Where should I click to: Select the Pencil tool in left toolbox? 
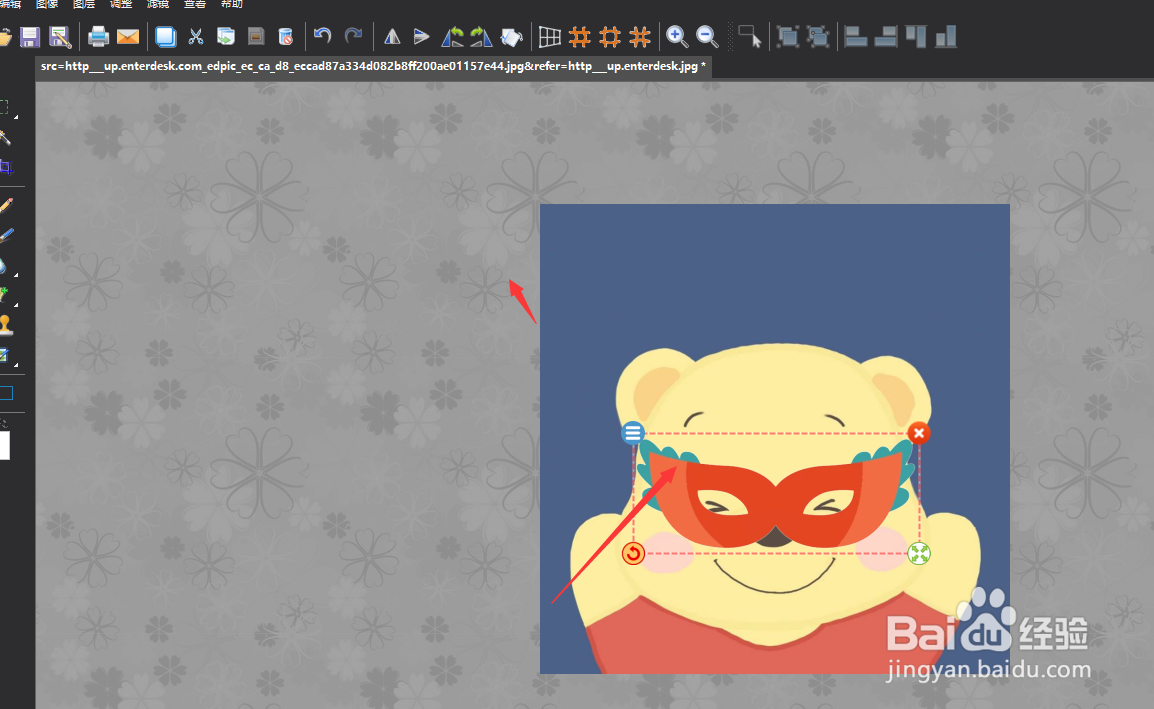coord(6,205)
